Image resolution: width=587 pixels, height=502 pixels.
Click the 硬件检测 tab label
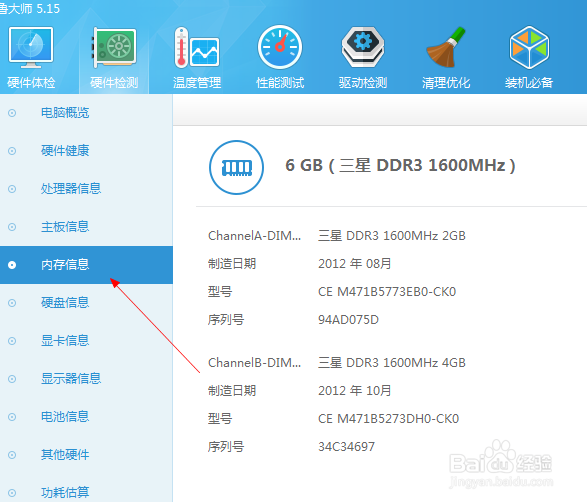point(114,82)
